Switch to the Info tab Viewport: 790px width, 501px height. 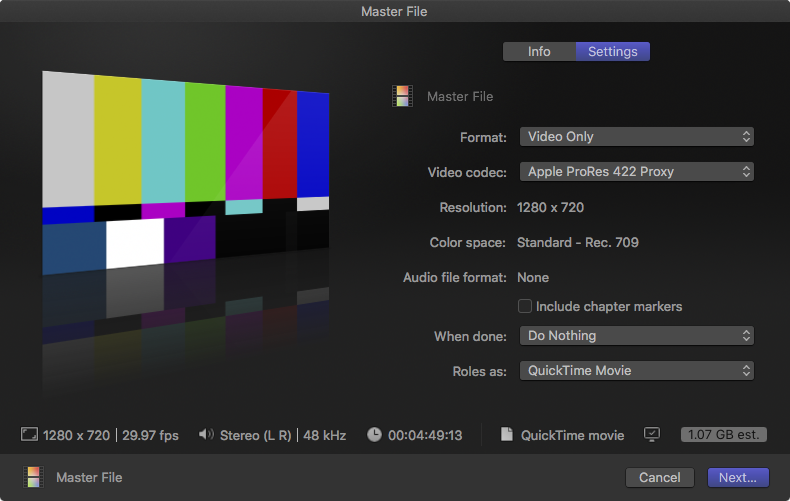(x=539, y=51)
